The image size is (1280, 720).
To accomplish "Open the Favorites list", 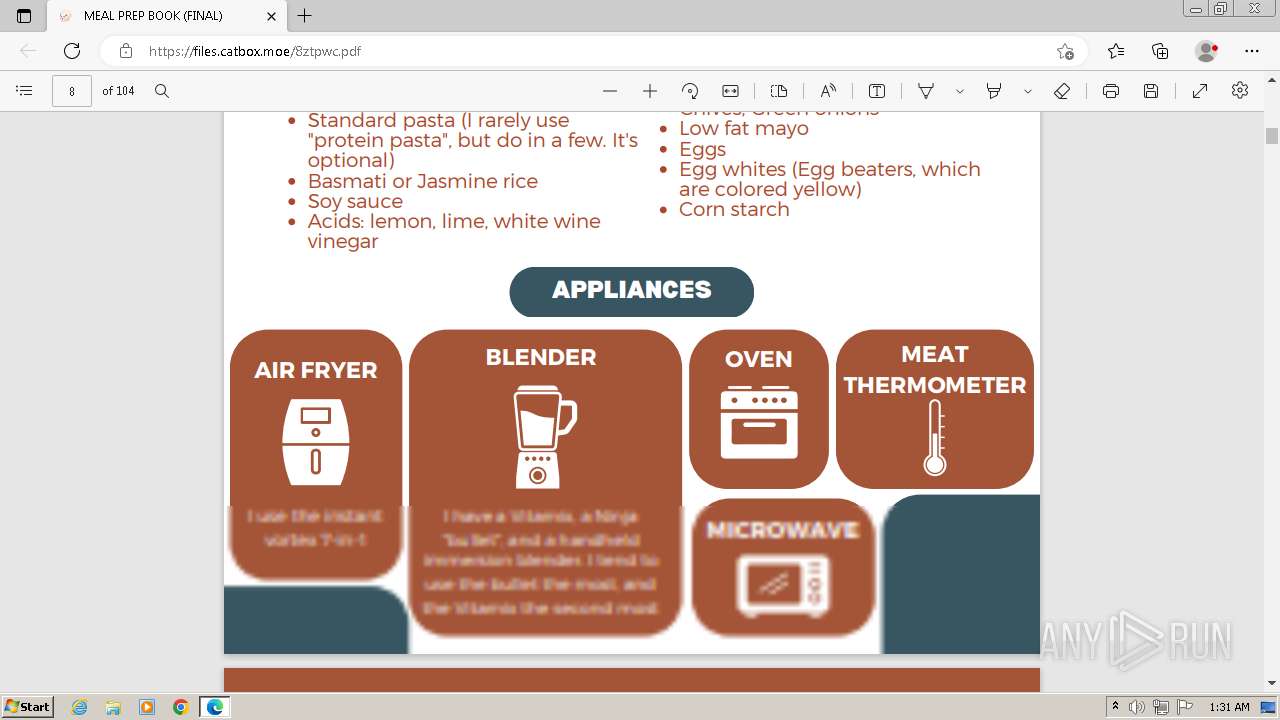I will point(1116,51).
